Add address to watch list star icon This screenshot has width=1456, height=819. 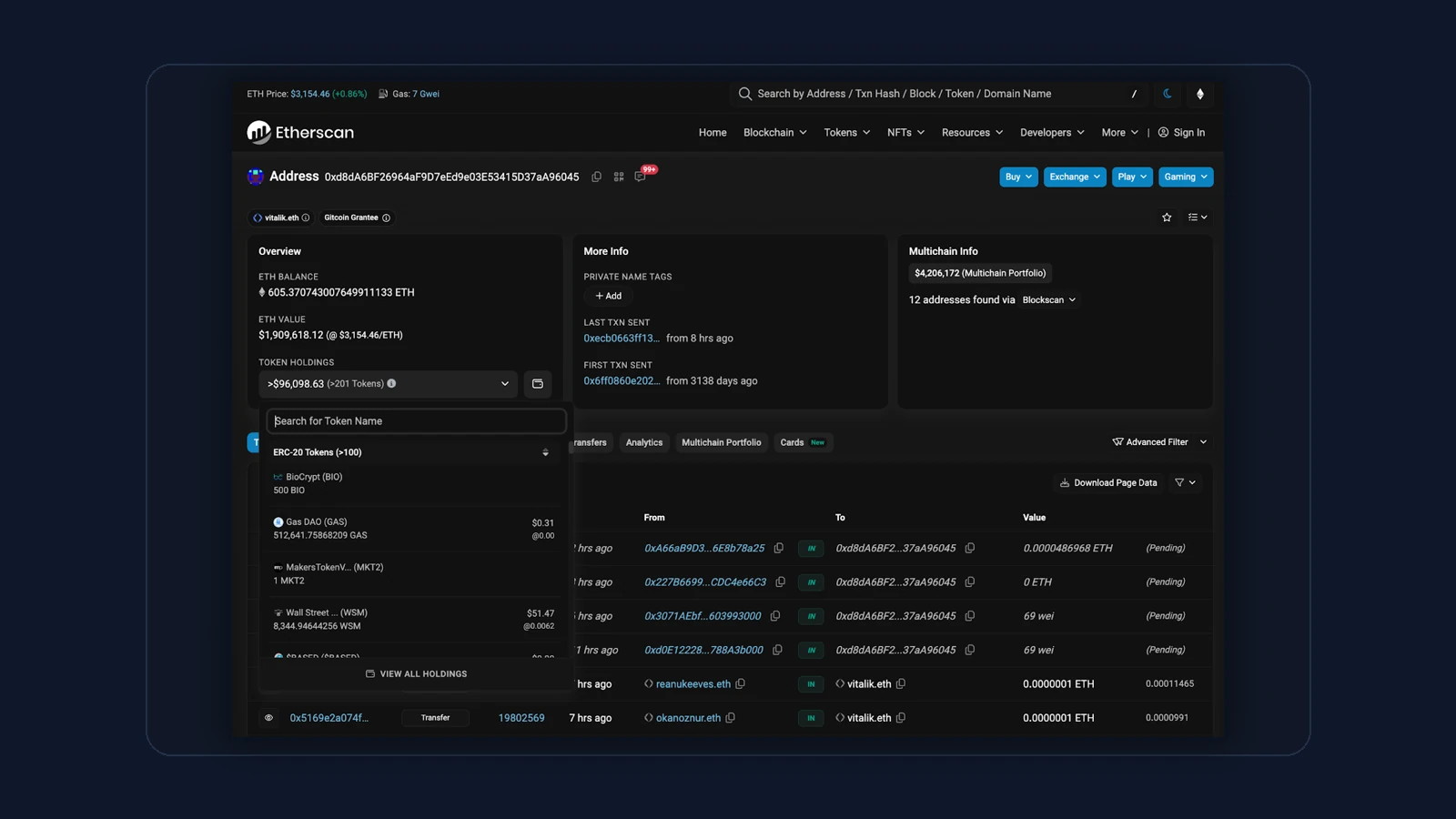(1167, 217)
